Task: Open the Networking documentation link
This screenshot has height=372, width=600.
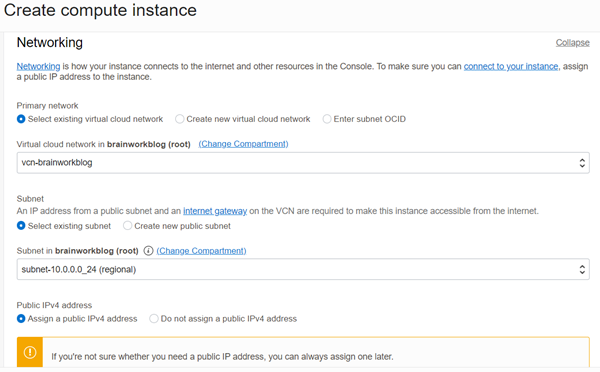Action: [38, 66]
